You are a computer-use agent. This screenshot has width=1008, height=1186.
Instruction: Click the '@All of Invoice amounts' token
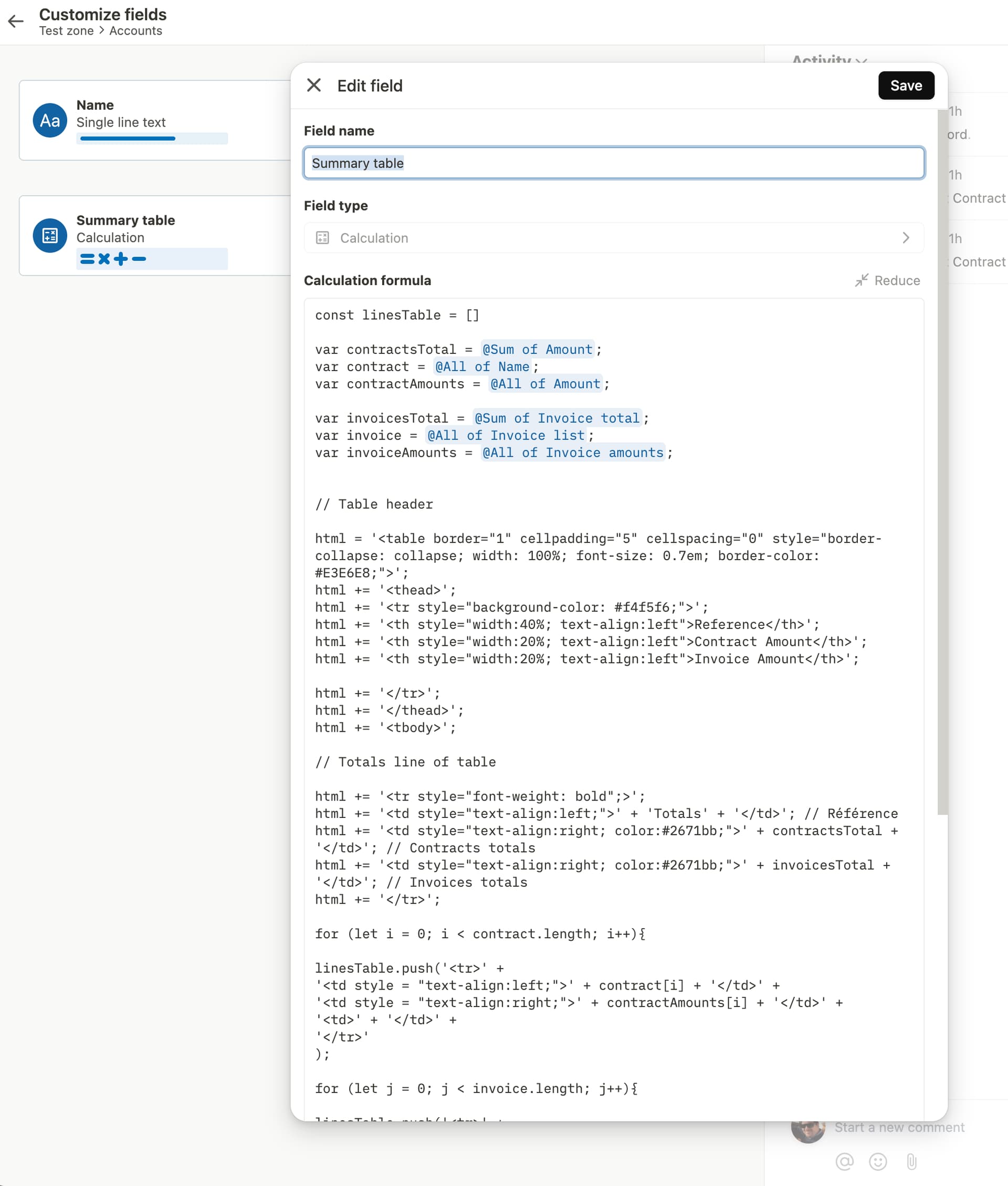click(573, 453)
